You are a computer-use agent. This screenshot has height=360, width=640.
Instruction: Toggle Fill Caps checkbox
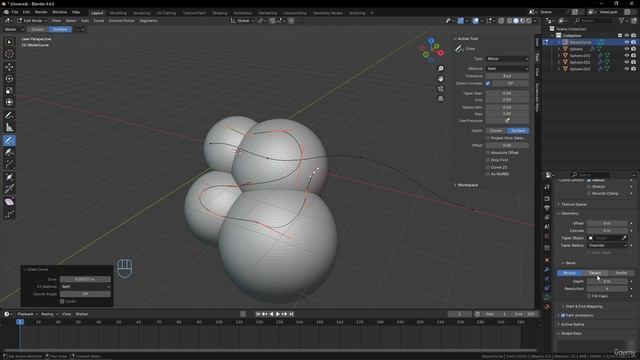coord(589,296)
